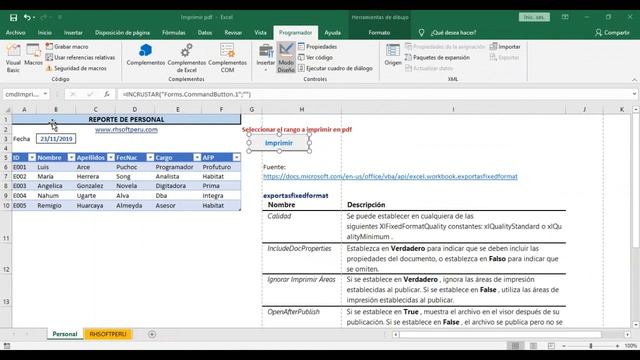The image size is (640, 360).
Task: Open Paquetes de expansión
Action: [437, 58]
